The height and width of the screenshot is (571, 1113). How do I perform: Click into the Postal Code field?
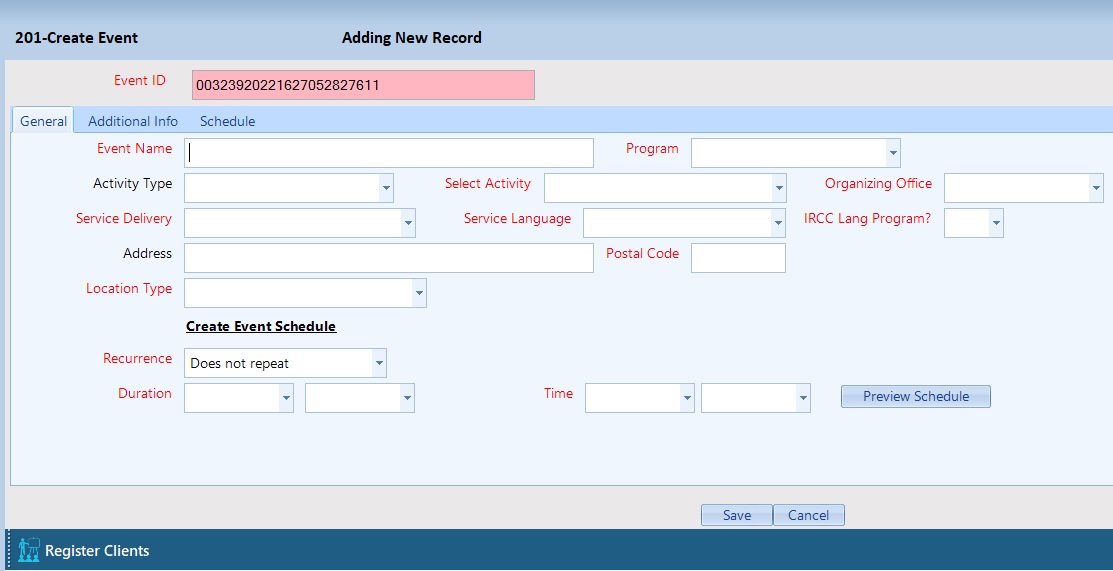pyautogui.click(x=737, y=258)
